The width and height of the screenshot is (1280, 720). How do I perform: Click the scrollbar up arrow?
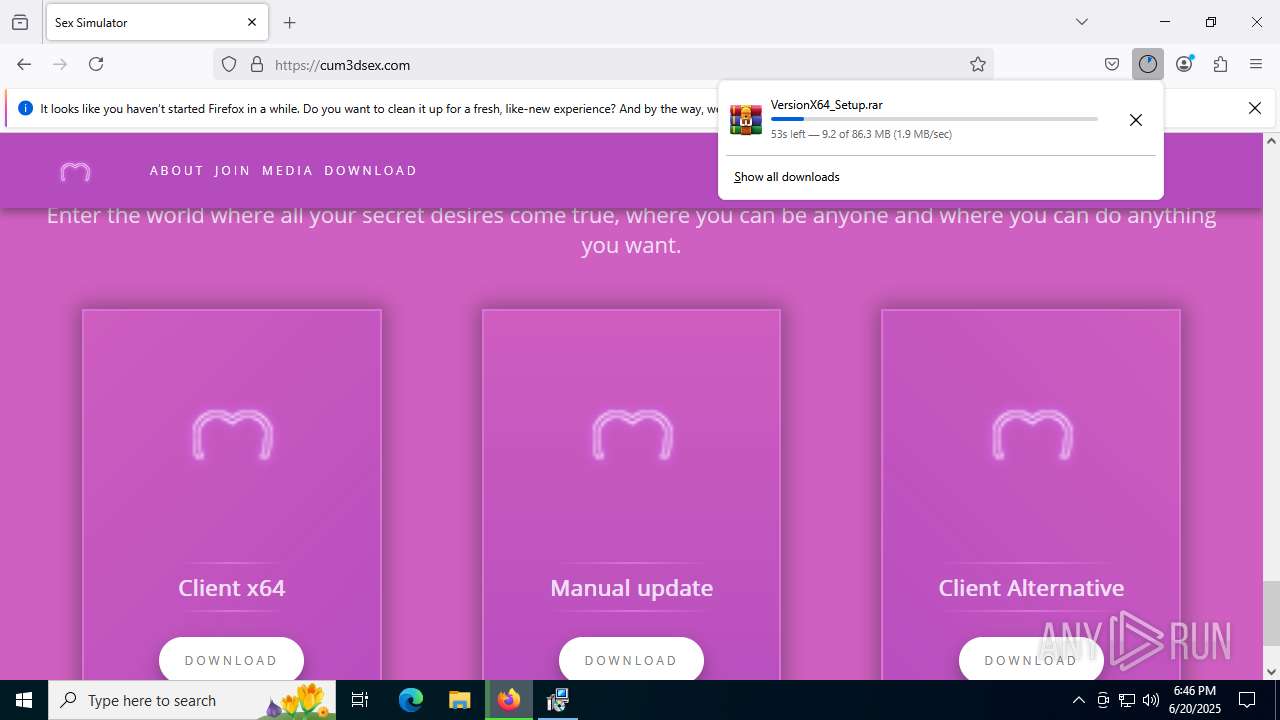point(1272,141)
